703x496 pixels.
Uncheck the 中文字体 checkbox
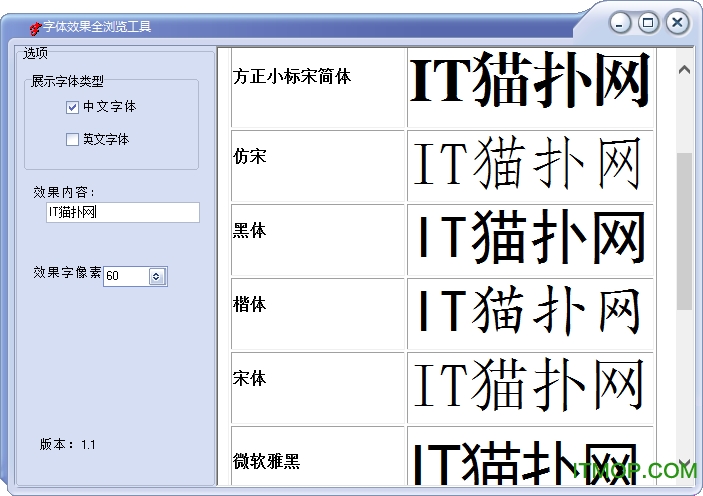click(x=72, y=107)
